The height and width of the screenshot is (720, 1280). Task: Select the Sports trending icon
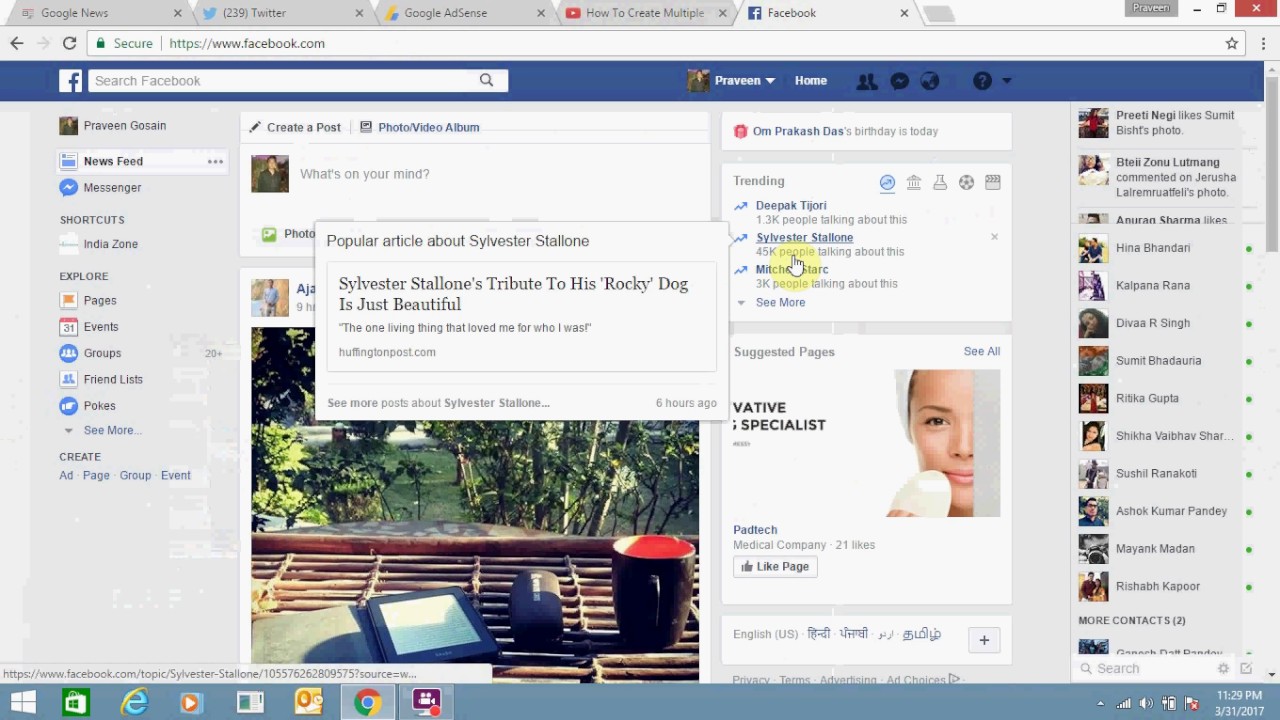pos(966,182)
